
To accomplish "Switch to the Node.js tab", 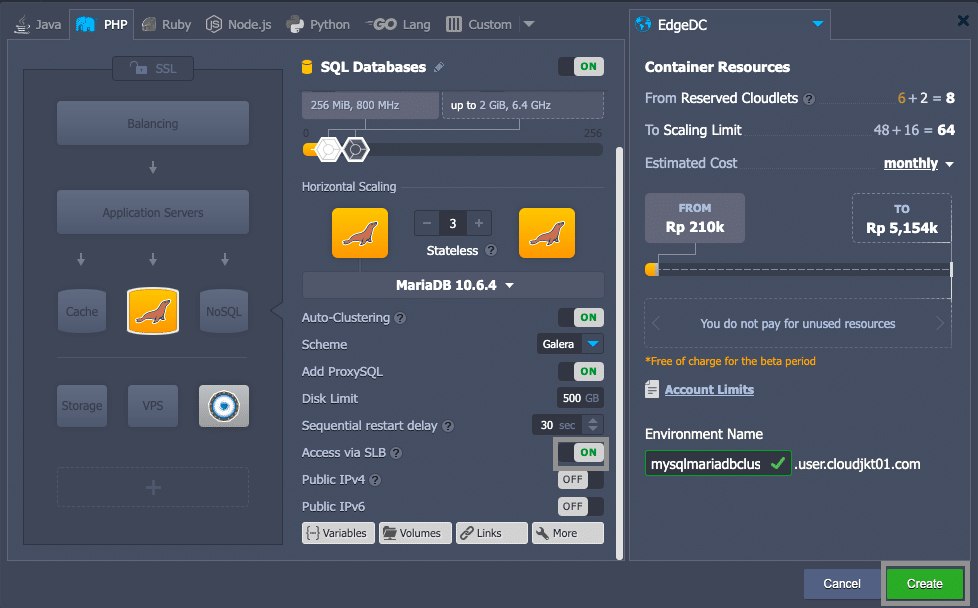I will click(x=239, y=24).
